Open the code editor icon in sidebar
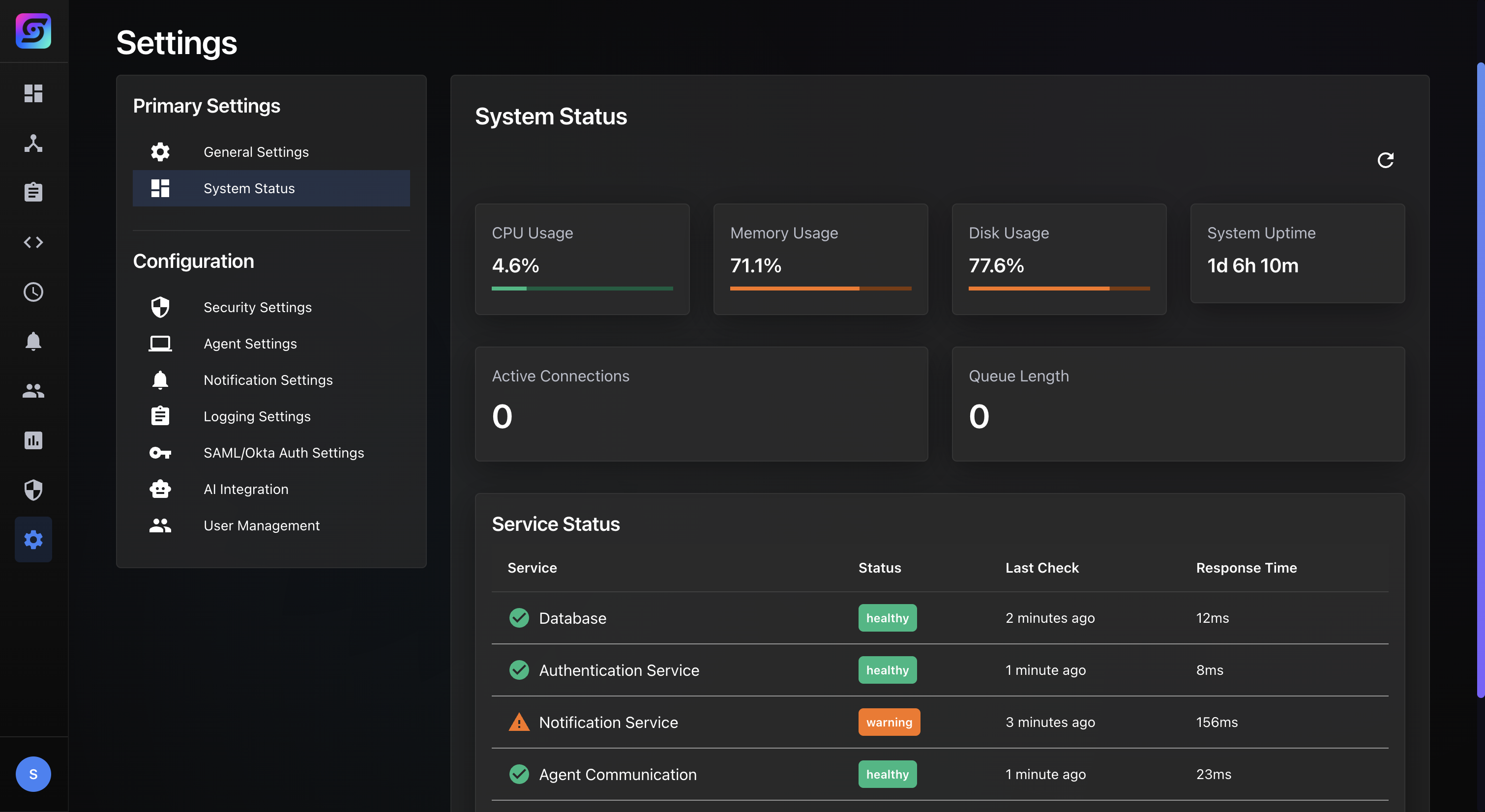The height and width of the screenshot is (812, 1485). click(x=33, y=242)
